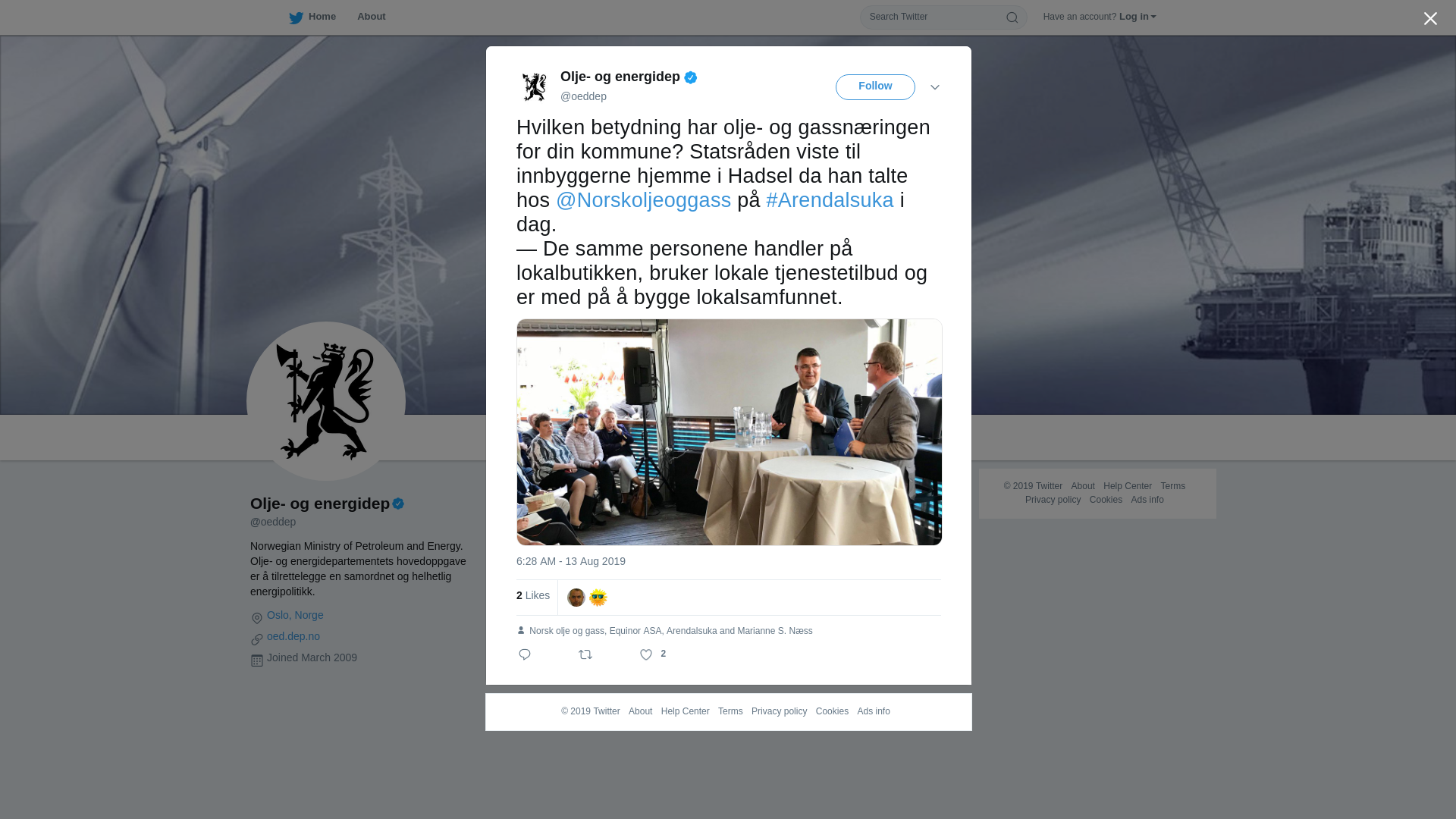Open the oed.dep.no website link
The width and height of the screenshot is (1456, 819).
293,636
